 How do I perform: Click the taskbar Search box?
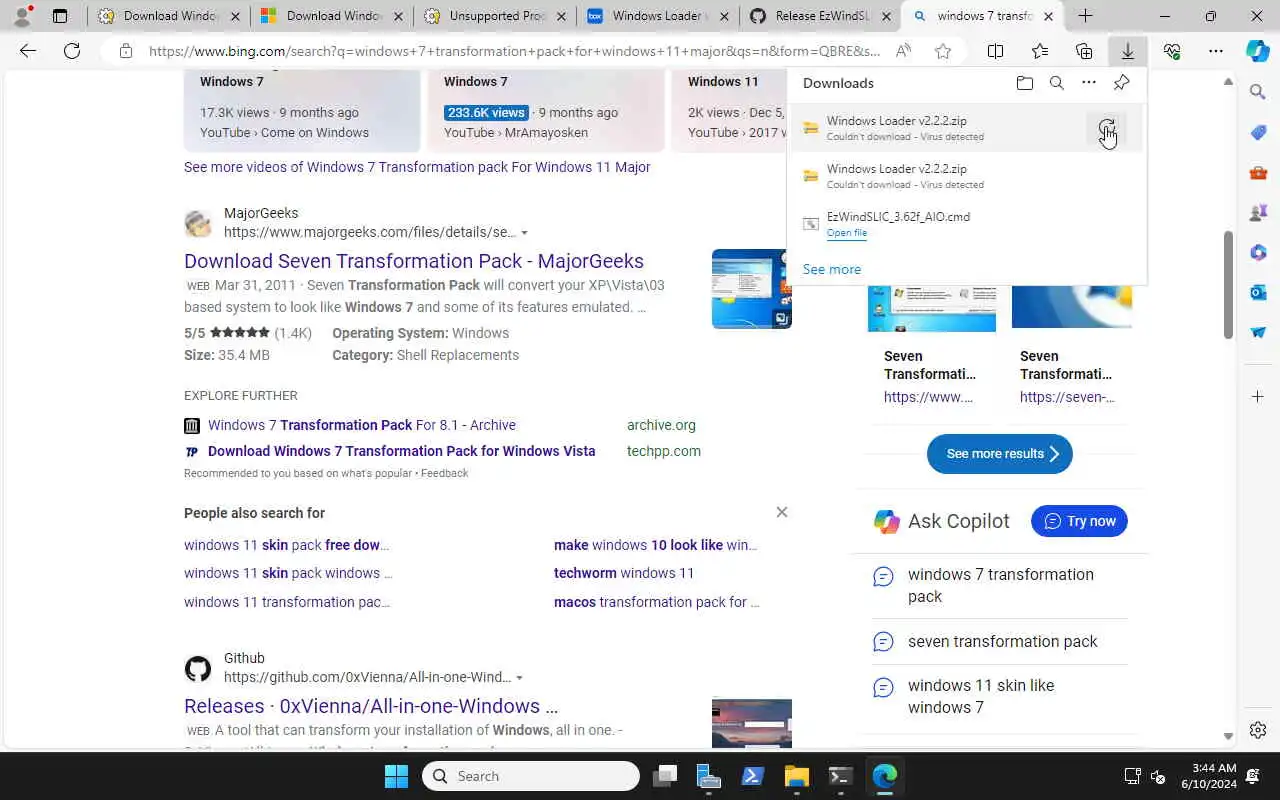531,776
